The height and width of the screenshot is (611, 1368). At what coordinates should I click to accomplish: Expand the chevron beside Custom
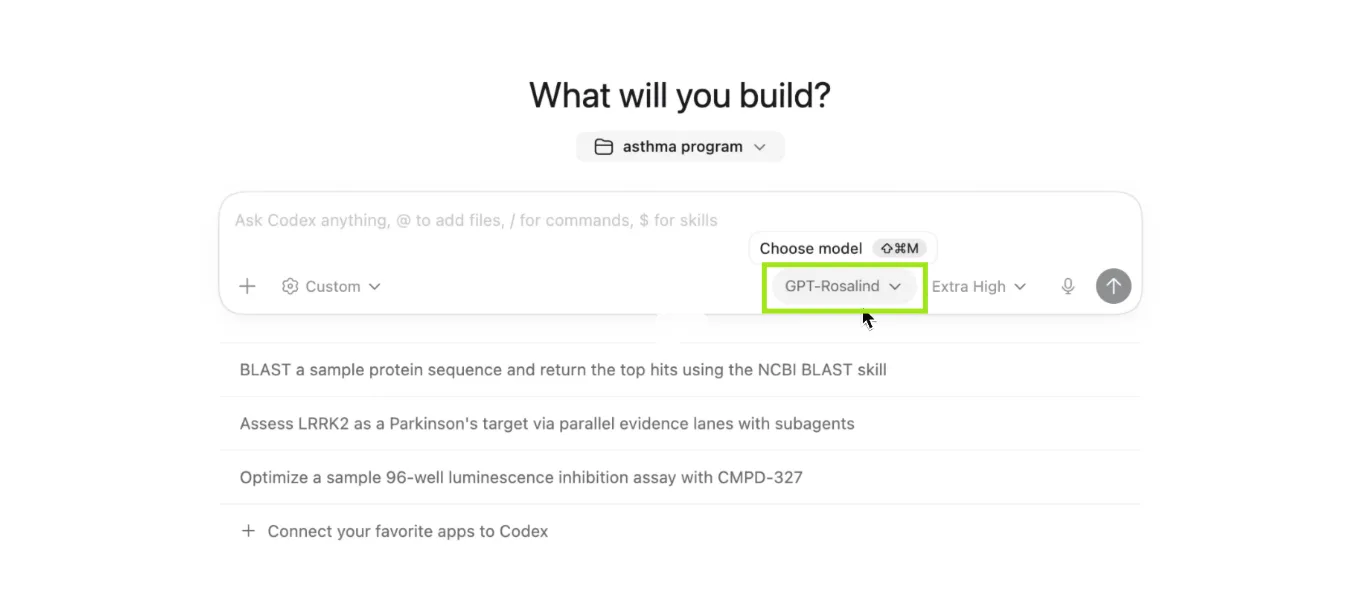click(x=375, y=286)
